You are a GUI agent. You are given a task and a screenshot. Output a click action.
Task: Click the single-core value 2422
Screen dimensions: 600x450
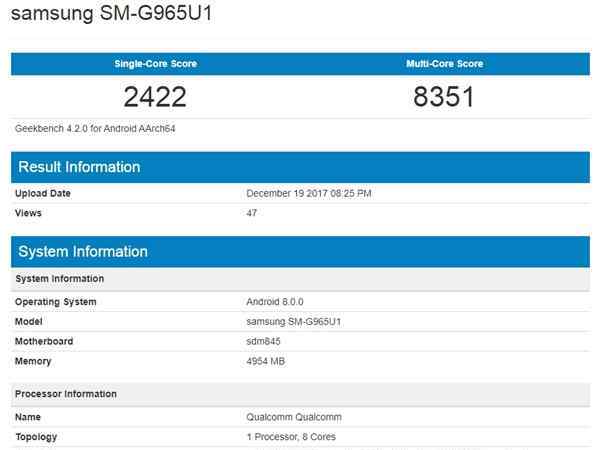click(x=155, y=96)
